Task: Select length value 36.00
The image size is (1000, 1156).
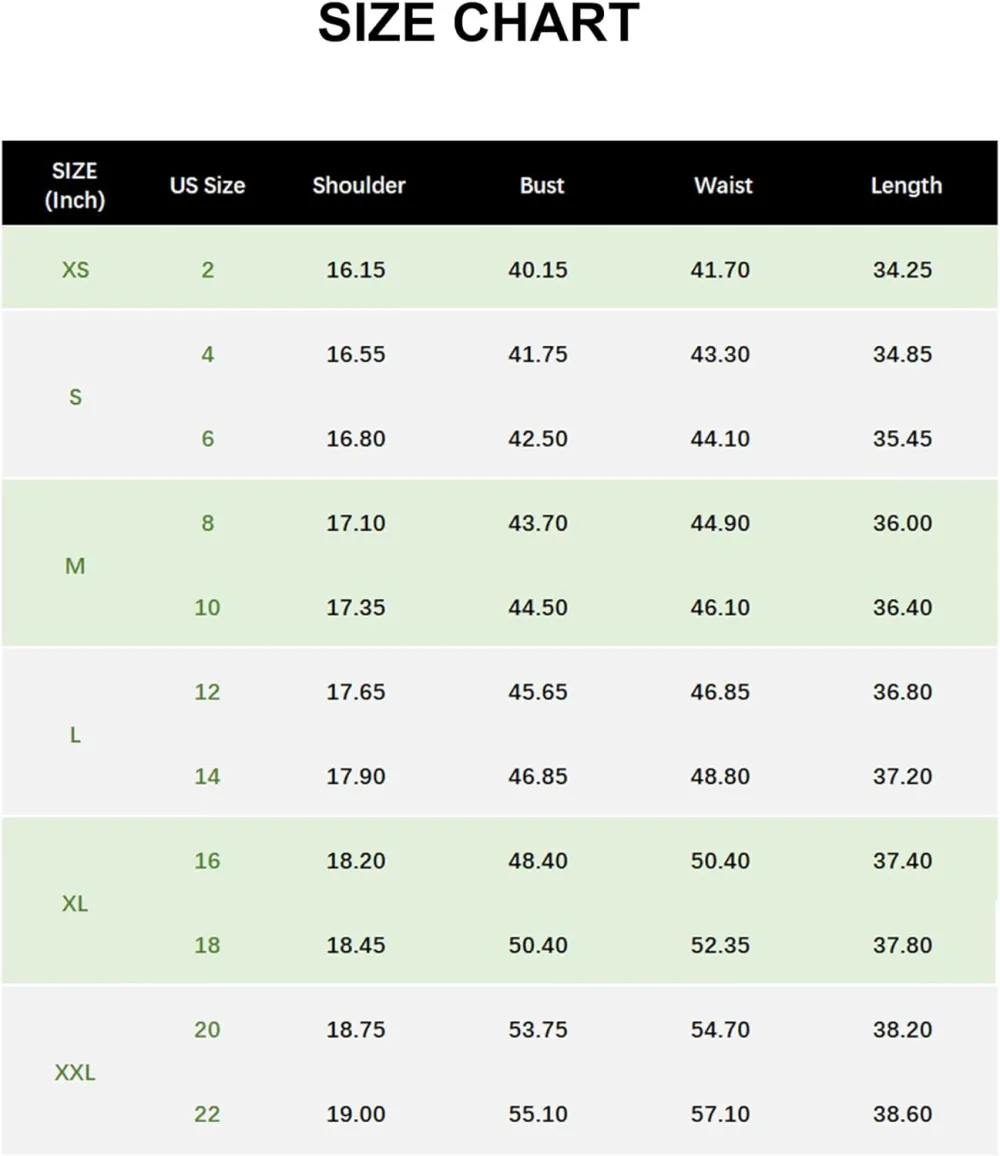Action: tap(902, 523)
